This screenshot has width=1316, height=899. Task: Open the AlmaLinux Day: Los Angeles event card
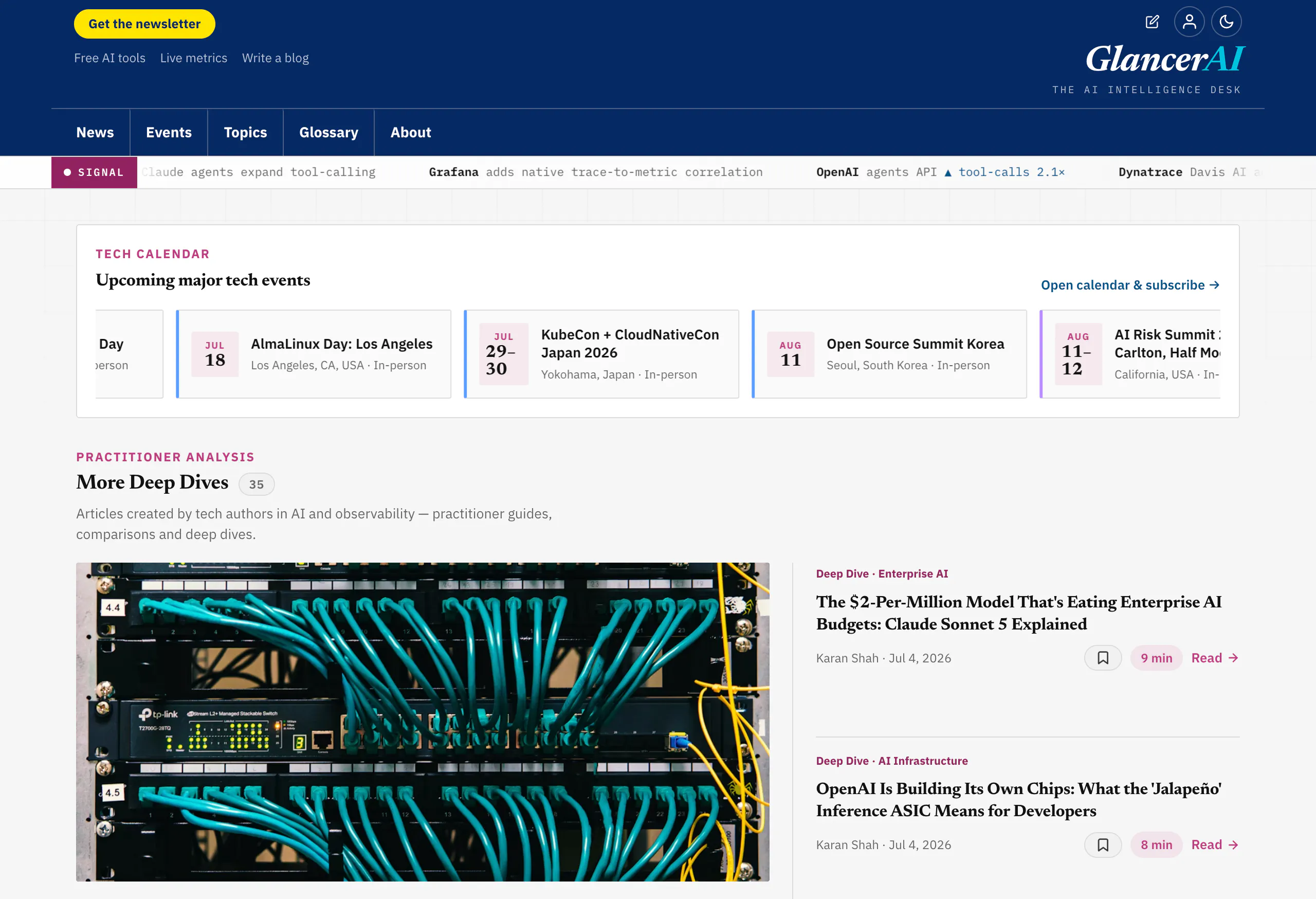click(x=314, y=354)
